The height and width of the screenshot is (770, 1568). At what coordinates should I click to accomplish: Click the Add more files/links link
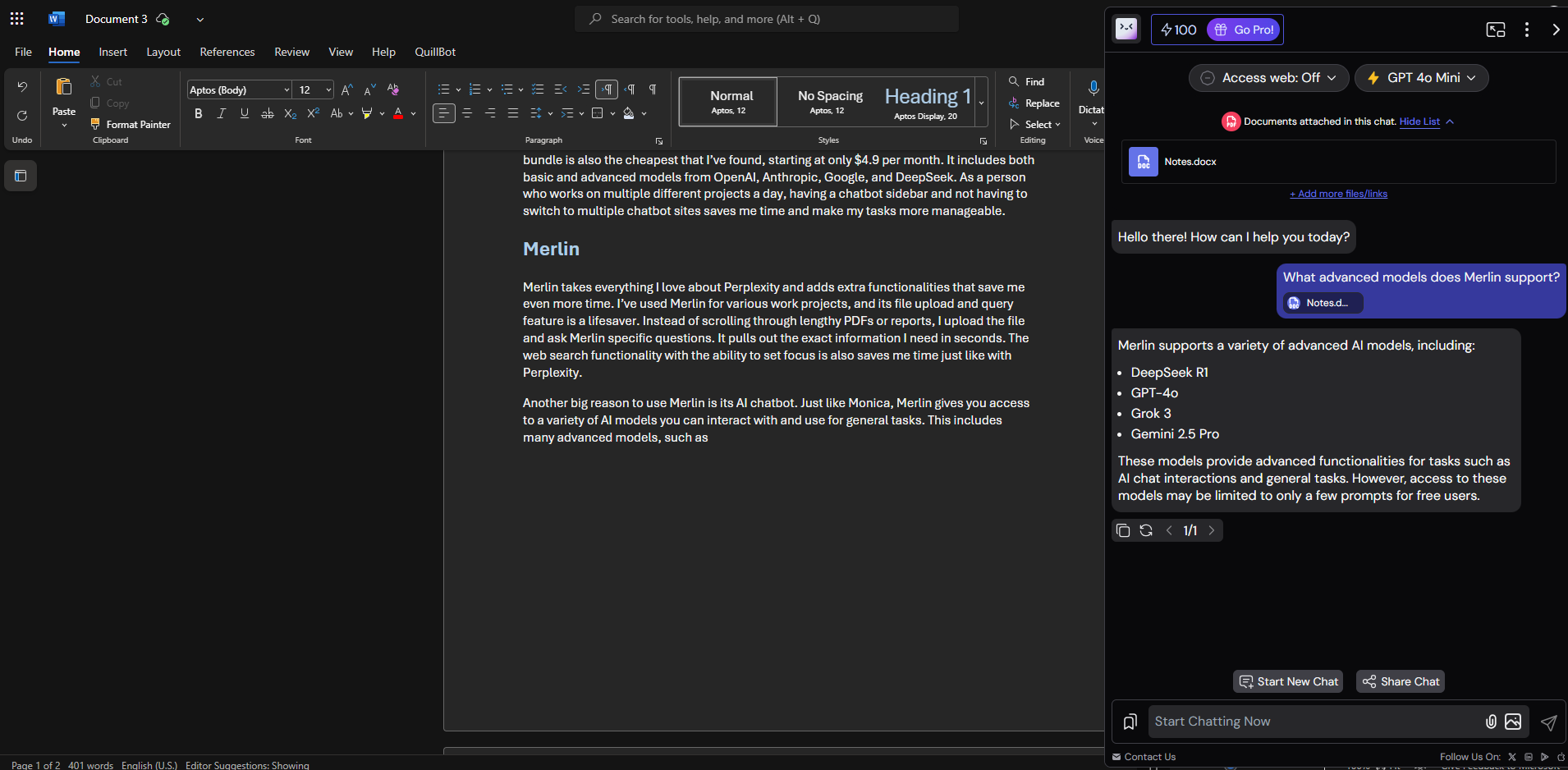[1338, 194]
